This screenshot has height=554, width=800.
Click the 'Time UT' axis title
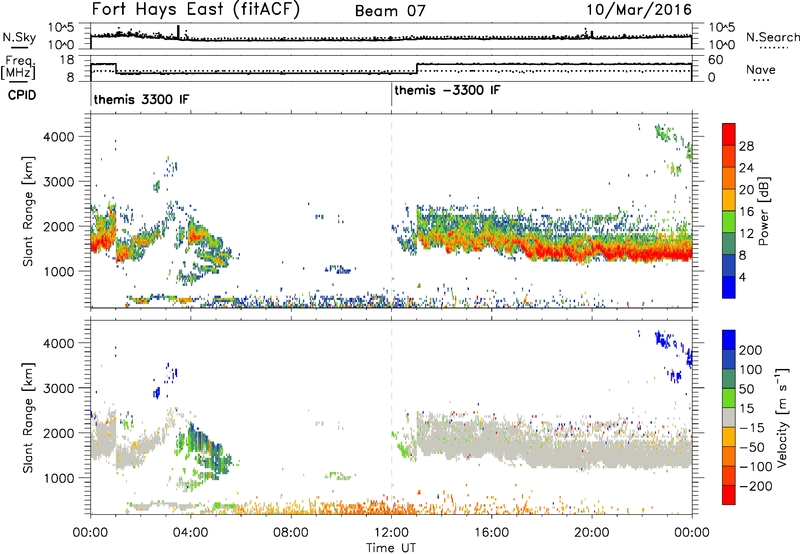tap(391, 547)
